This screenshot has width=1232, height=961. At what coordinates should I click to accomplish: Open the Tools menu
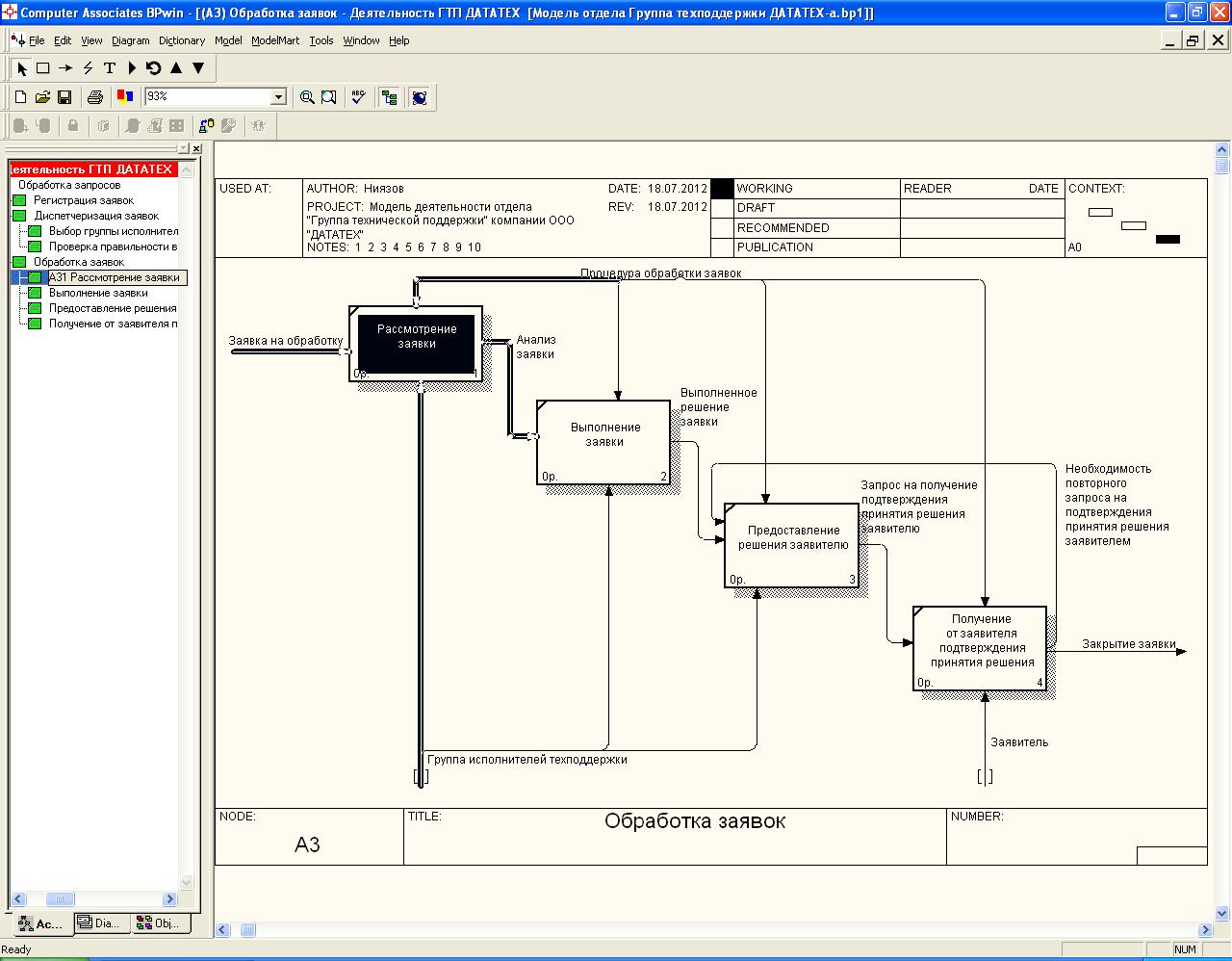(x=321, y=40)
